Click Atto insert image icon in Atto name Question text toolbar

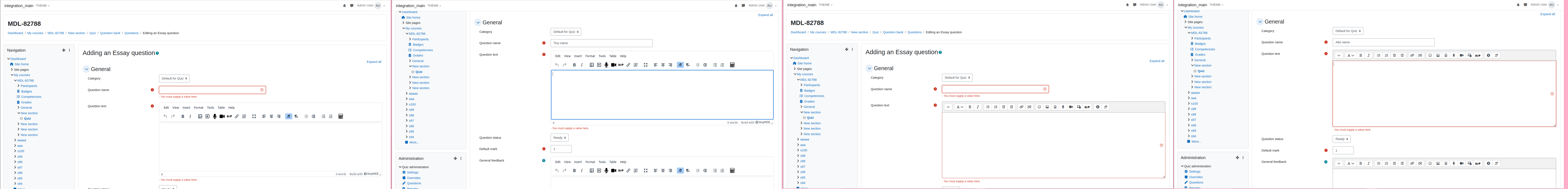point(1438,55)
